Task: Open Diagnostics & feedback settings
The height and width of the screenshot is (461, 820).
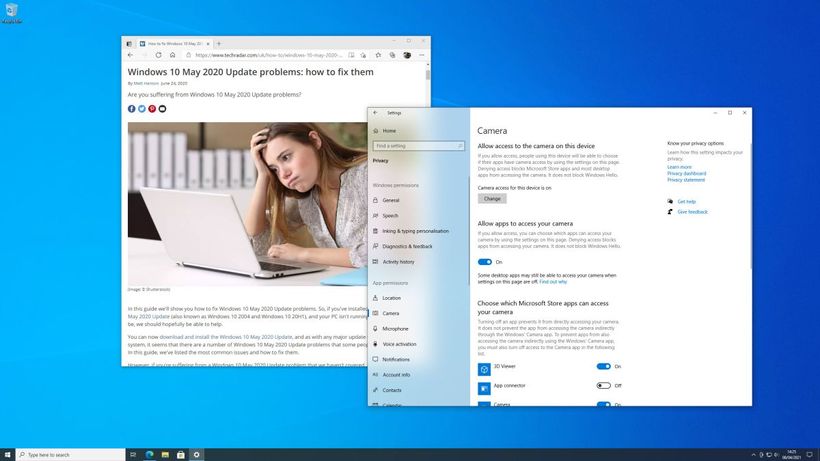Action: [407, 247]
